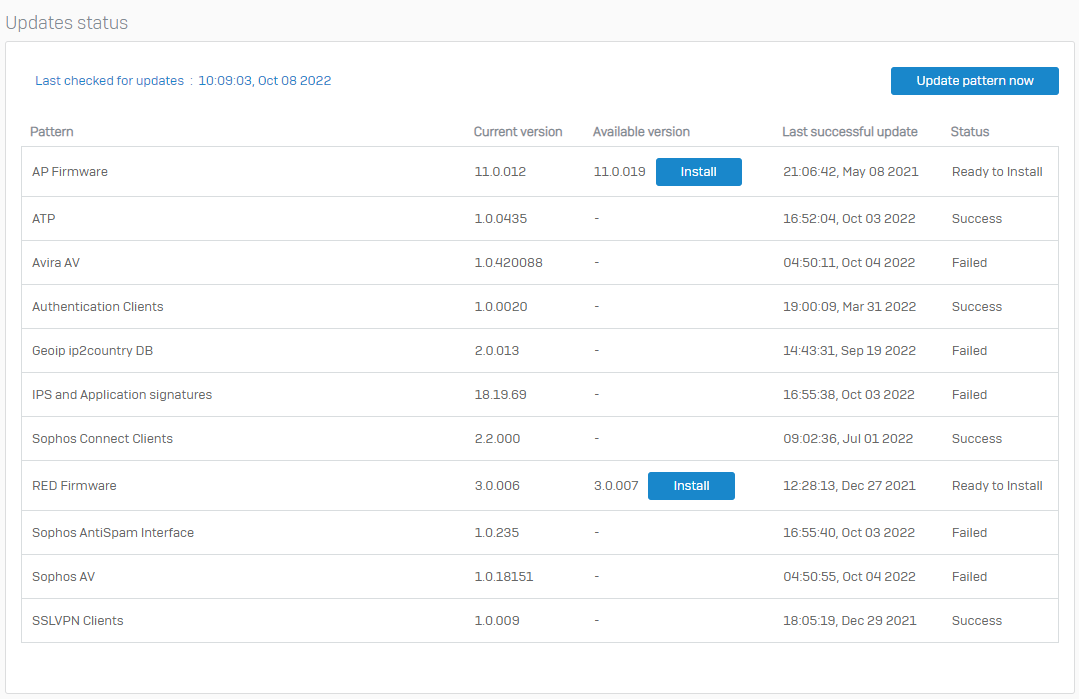
Task: Click AP Firmware Ready to Install status
Action: (x=997, y=172)
